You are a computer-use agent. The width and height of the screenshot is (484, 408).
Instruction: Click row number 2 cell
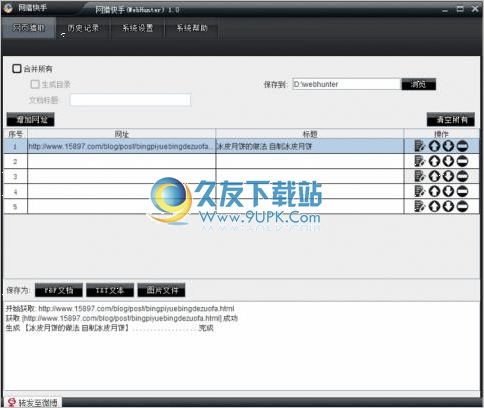[15, 161]
